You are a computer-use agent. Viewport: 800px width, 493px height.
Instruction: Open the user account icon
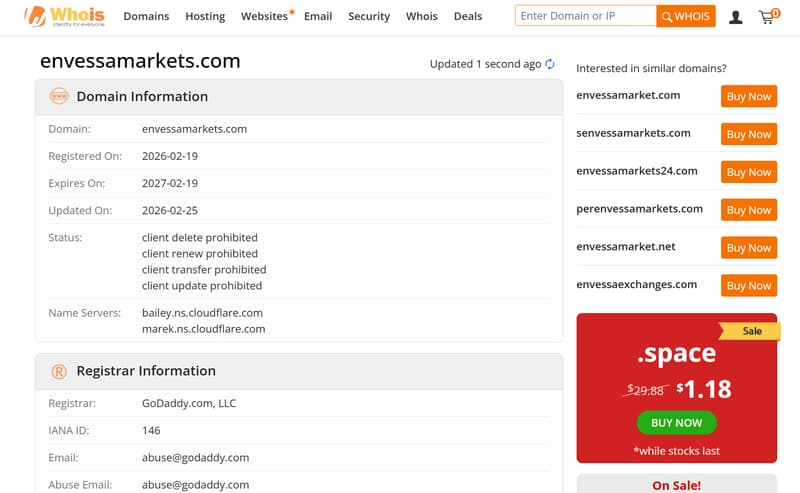click(x=735, y=17)
